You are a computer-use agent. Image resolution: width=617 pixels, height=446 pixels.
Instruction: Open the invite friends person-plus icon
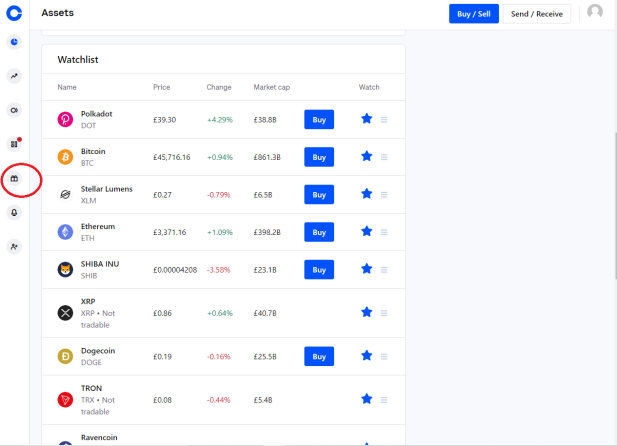pos(14,247)
